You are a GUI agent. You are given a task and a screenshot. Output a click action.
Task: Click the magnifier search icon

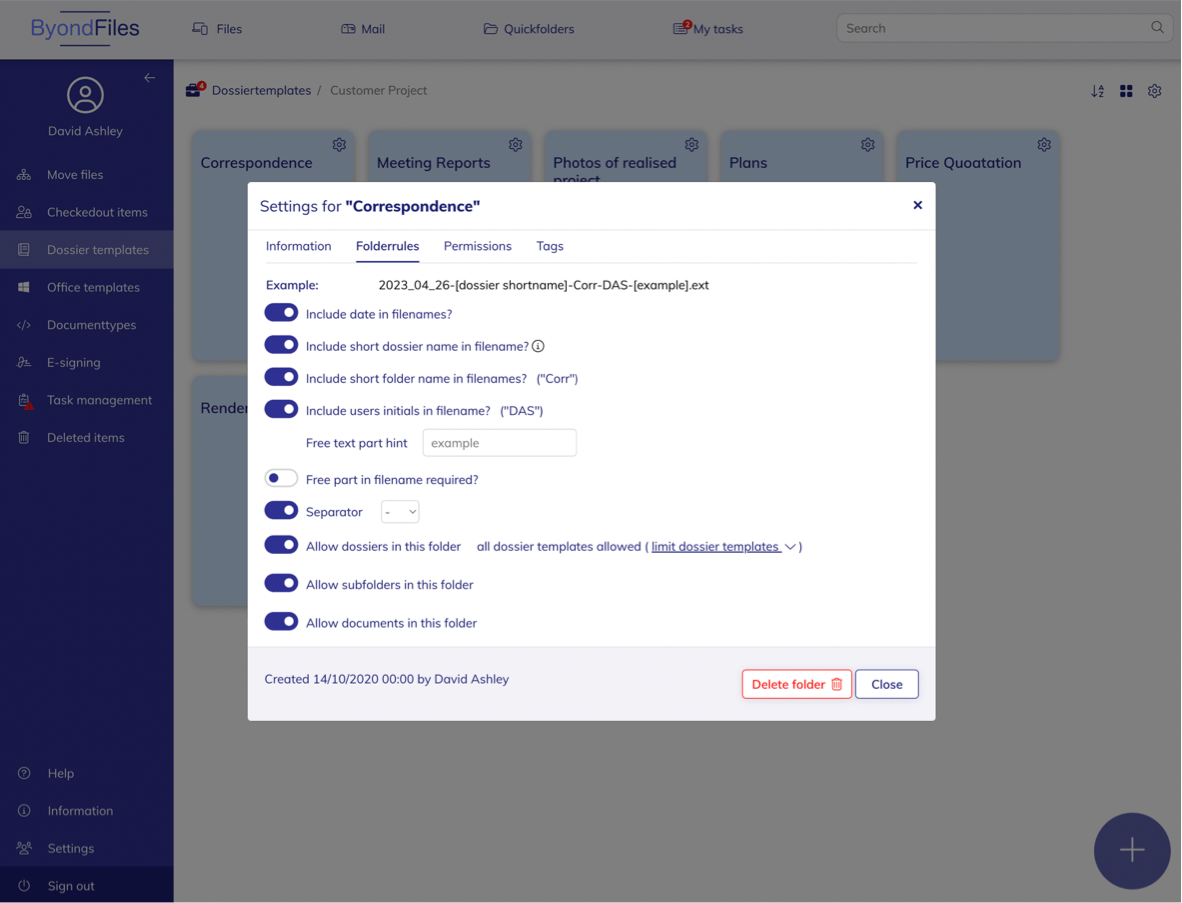pos(1157,28)
